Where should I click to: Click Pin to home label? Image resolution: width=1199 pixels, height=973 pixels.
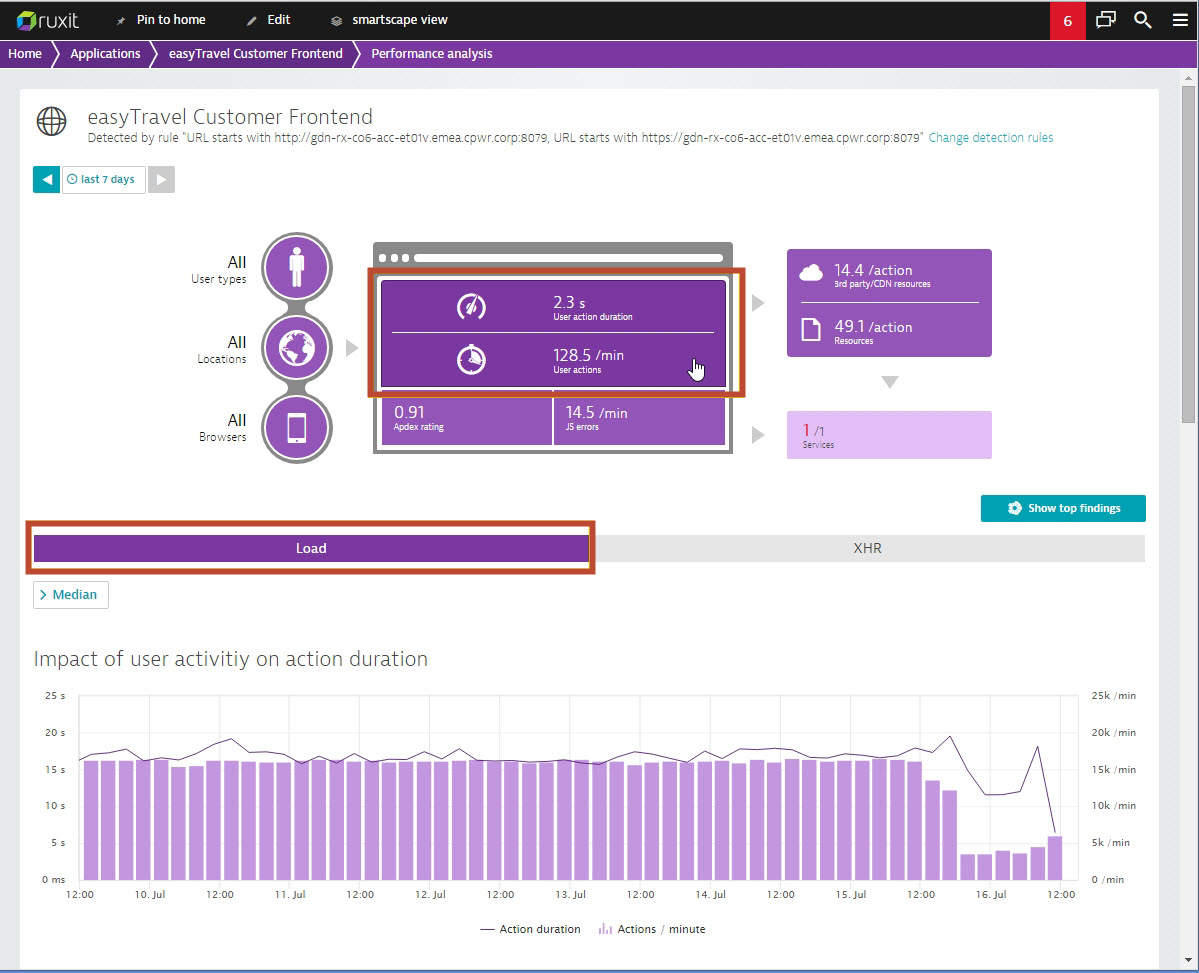point(171,20)
